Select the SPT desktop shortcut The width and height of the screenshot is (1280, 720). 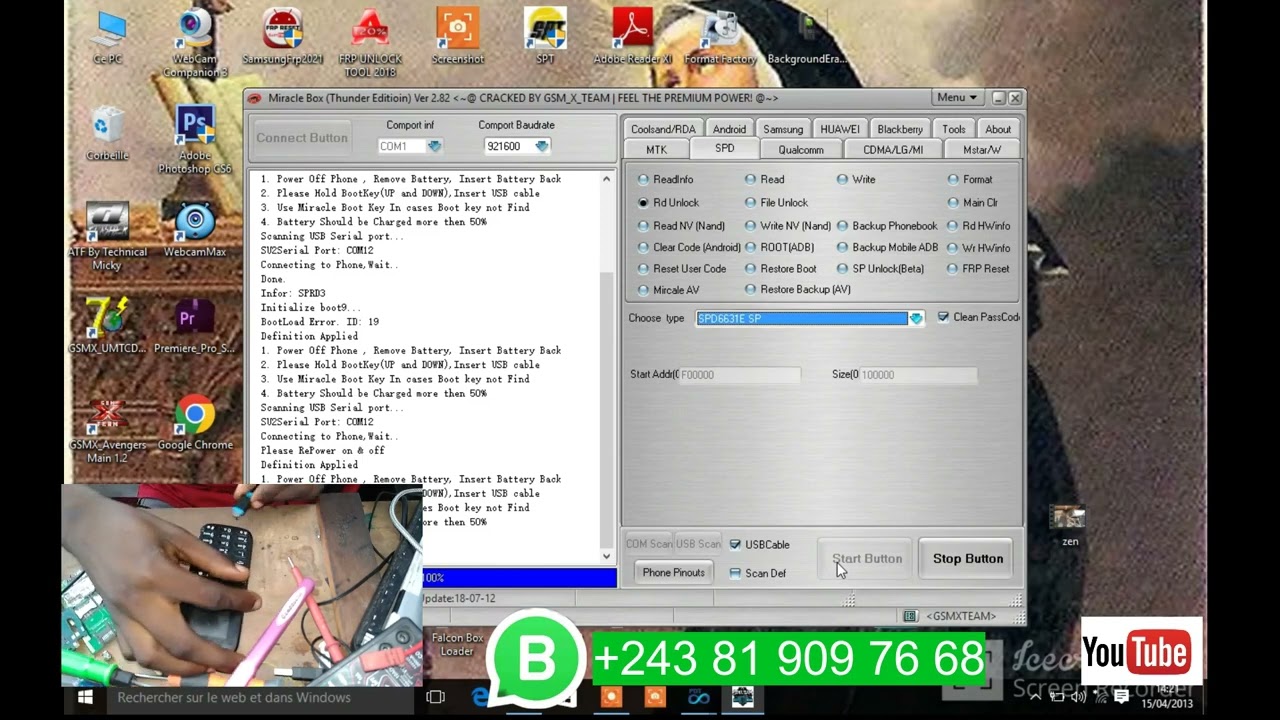tap(545, 37)
